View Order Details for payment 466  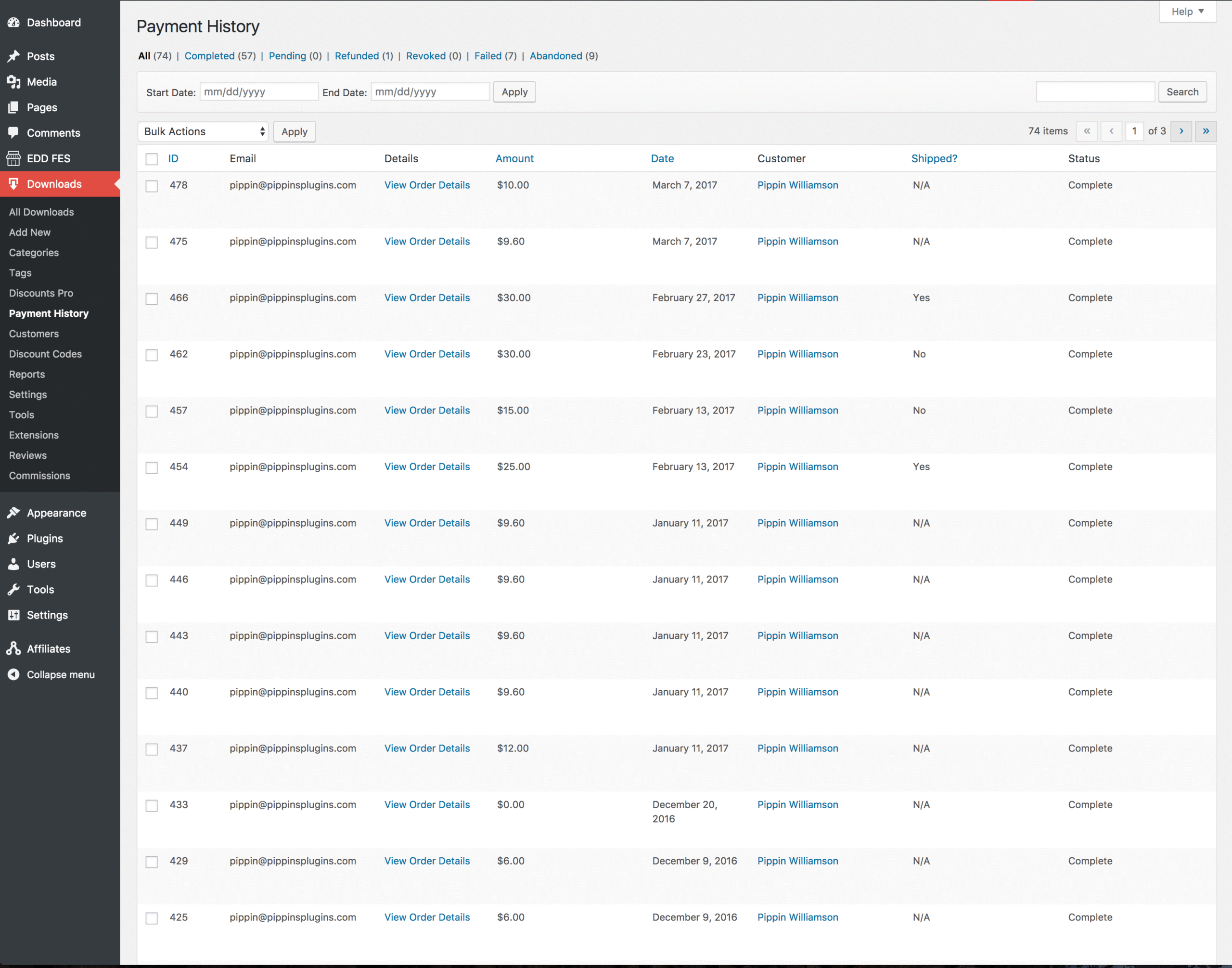427,297
